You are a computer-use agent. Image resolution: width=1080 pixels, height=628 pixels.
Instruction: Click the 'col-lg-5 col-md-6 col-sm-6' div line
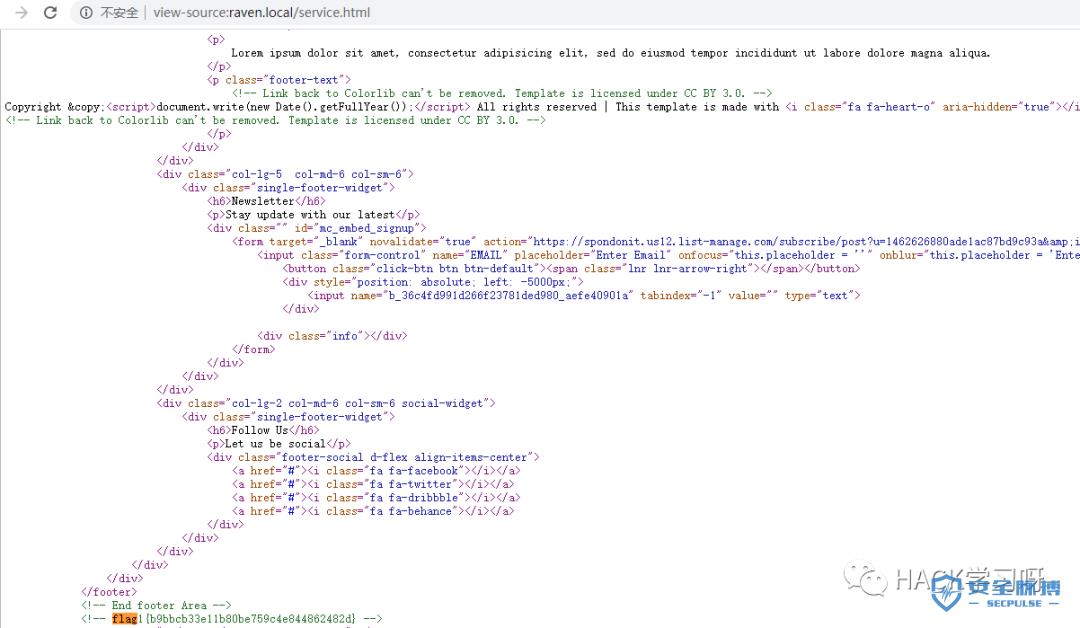[x=285, y=174]
